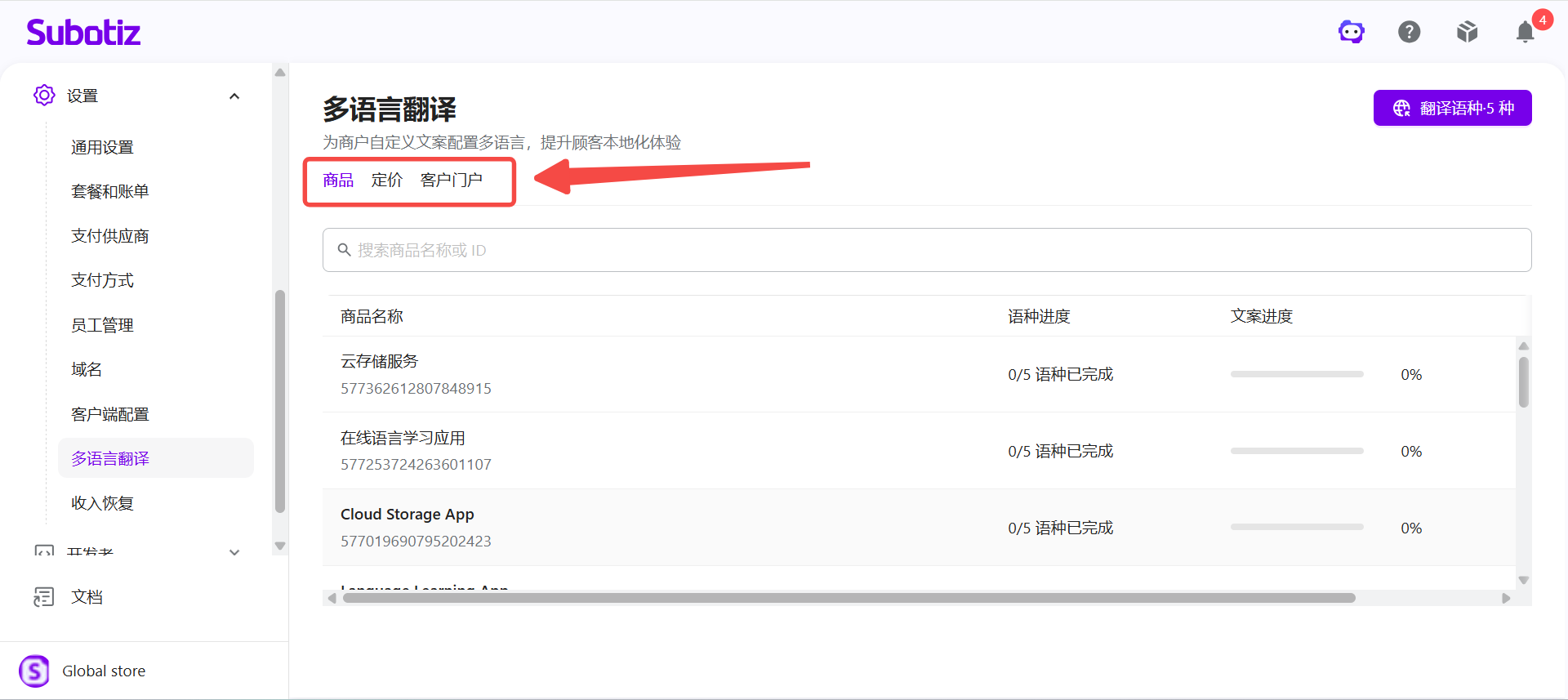The image size is (1568, 700).
Task: Expand the 开发者 section chevron
Action: point(234,552)
